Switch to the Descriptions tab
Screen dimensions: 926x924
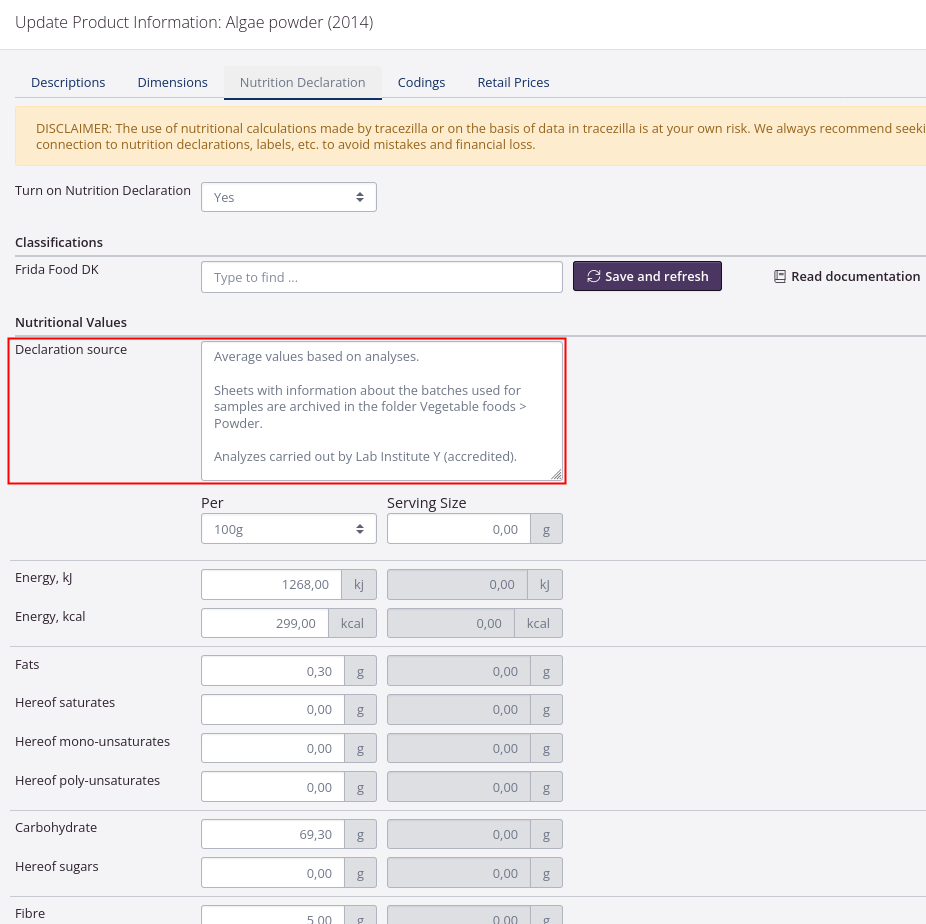tap(68, 82)
